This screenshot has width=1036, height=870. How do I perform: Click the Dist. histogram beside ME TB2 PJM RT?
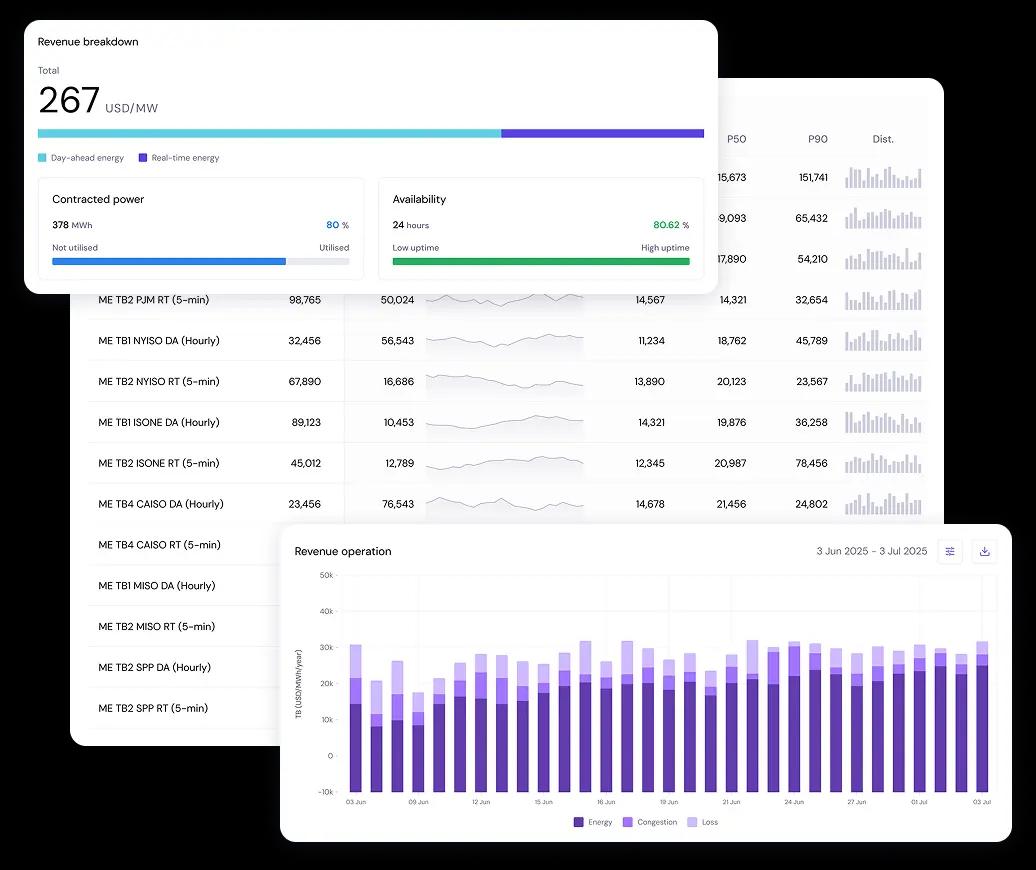pyautogui.click(x=883, y=299)
